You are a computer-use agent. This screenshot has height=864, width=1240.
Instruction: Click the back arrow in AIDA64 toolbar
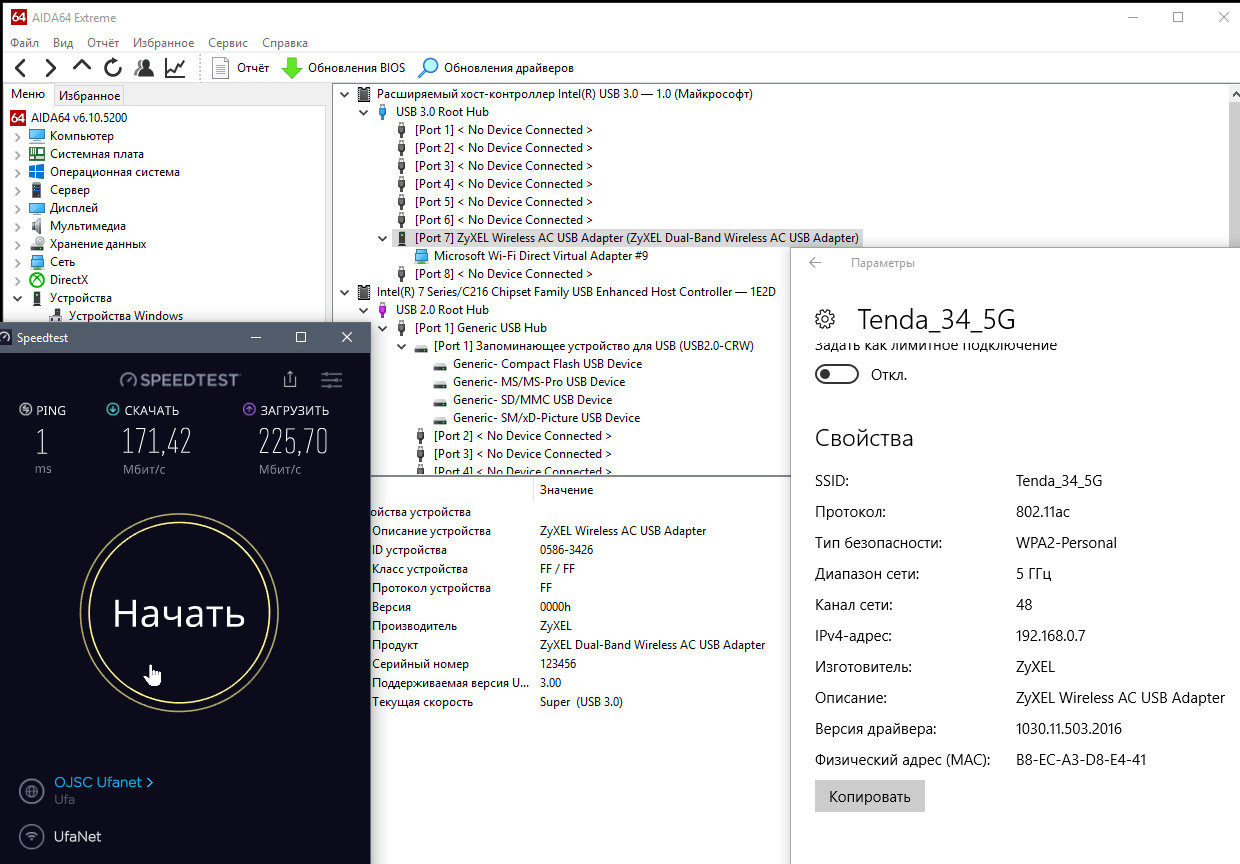20,68
